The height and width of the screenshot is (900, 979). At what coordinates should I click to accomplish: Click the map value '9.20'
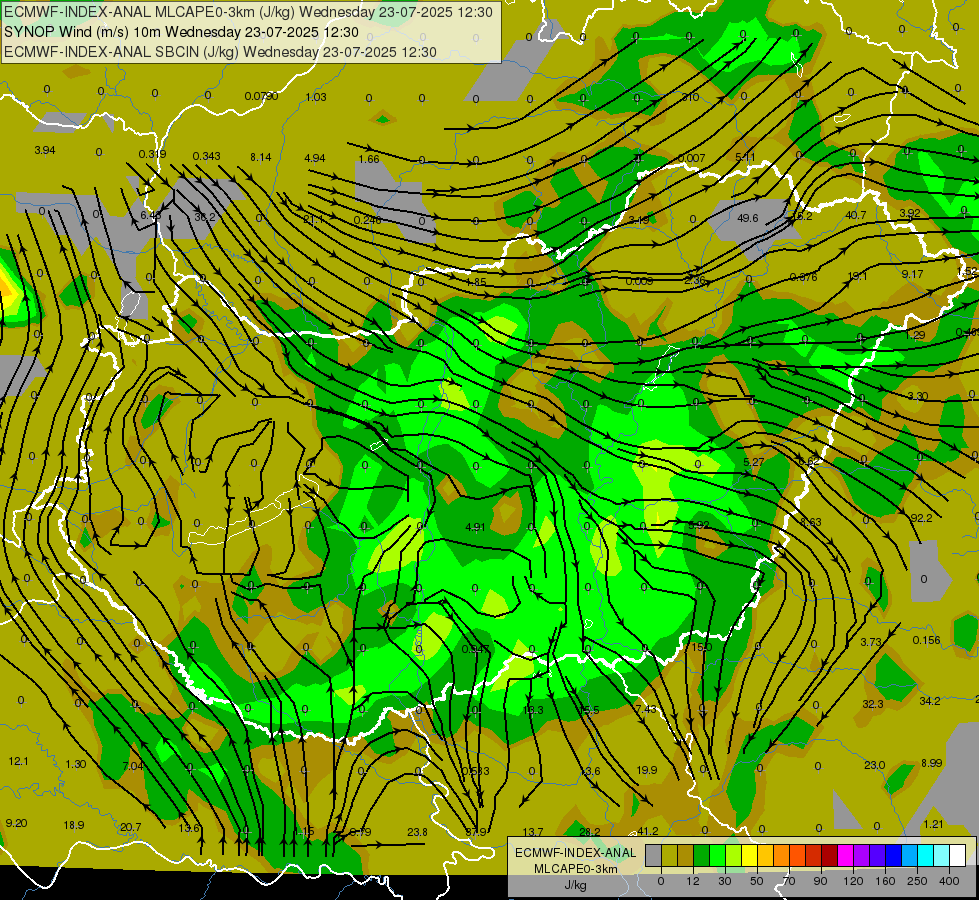coord(16,823)
